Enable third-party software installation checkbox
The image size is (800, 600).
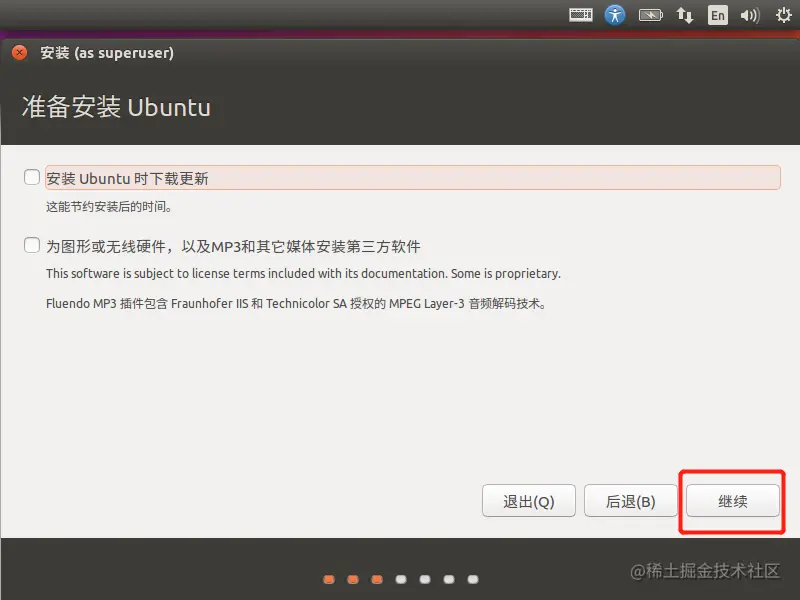[32, 245]
